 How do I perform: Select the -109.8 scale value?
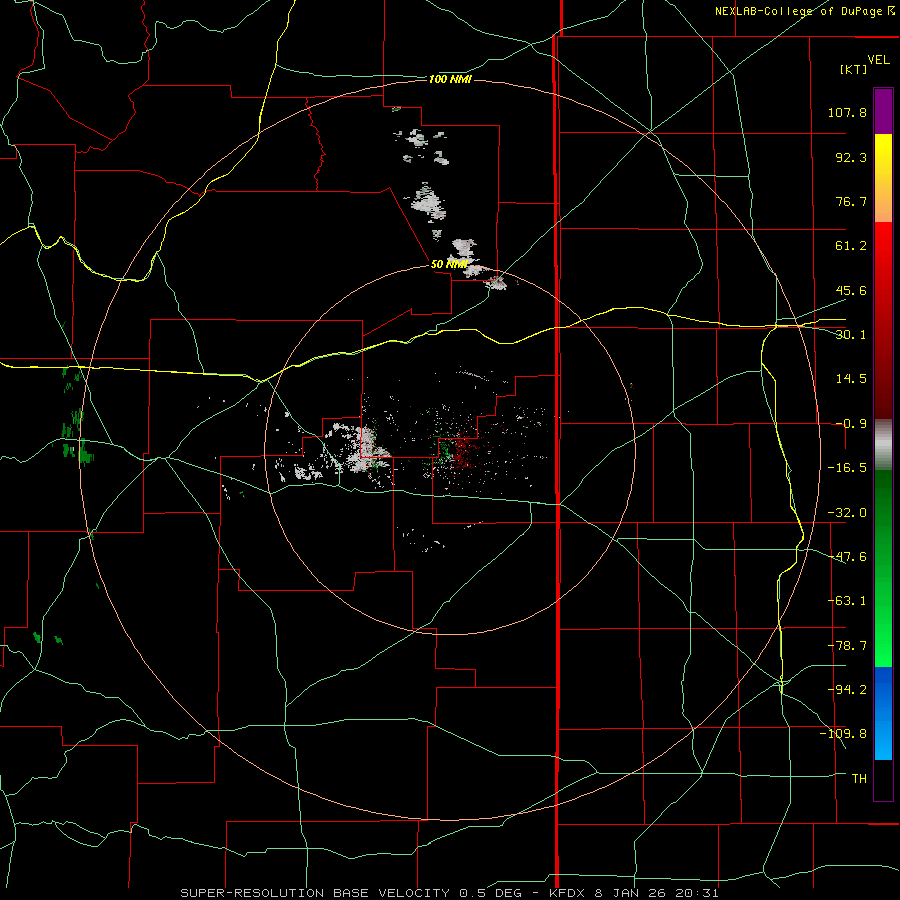(x=843, y=734)
